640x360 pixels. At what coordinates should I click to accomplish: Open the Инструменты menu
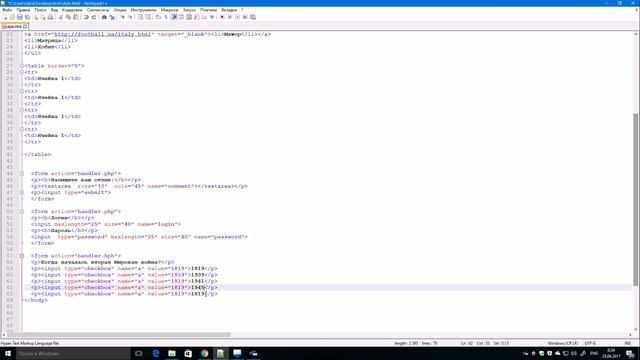tap(143, 10)
